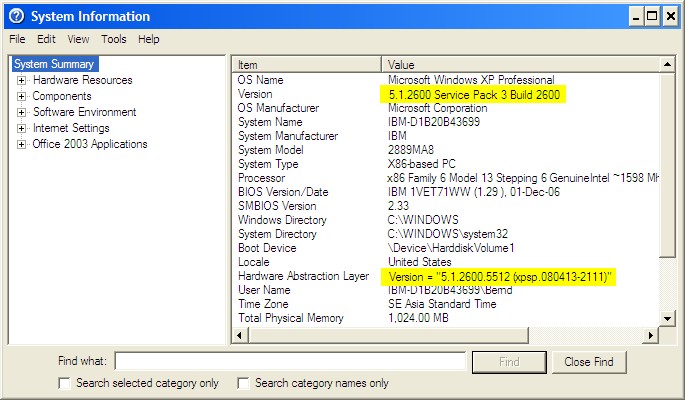The height and width of the screenshot is (400, 685).
Task: Click the Find what input field
Action: [x=291, y=362]
